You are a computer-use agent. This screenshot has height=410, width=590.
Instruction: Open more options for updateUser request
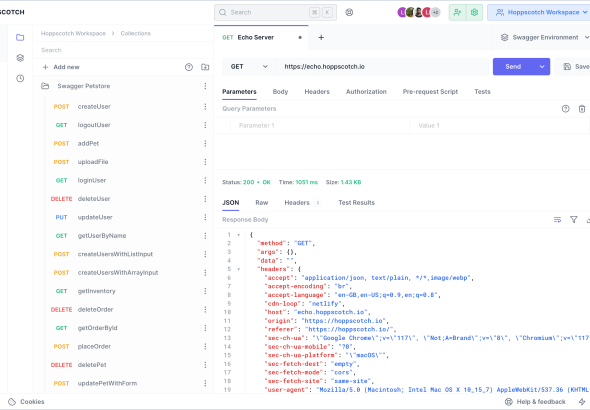(x=205, y=217)
